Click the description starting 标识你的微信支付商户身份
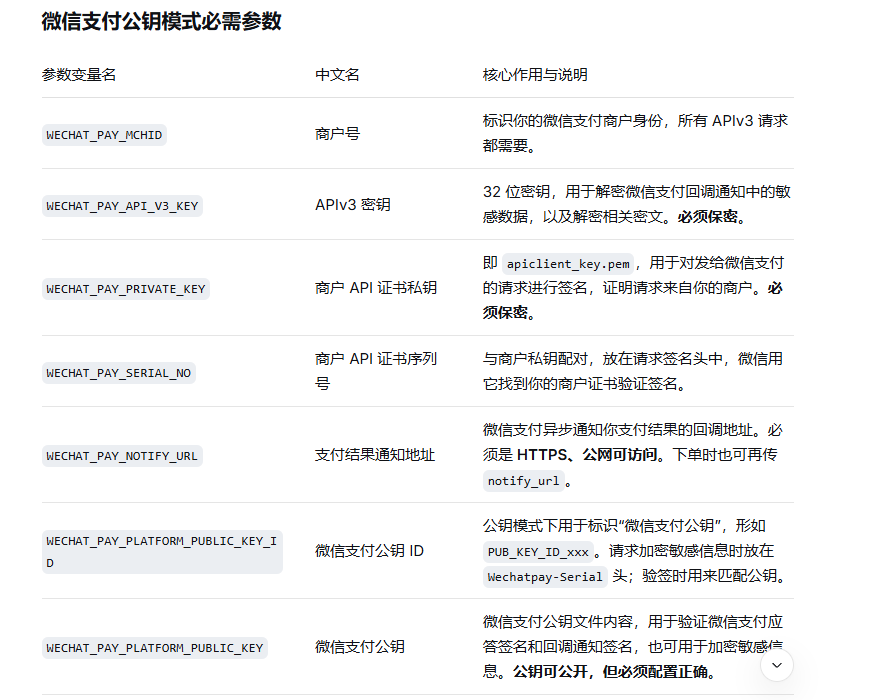877x700 pixels. tap(635, 133)
